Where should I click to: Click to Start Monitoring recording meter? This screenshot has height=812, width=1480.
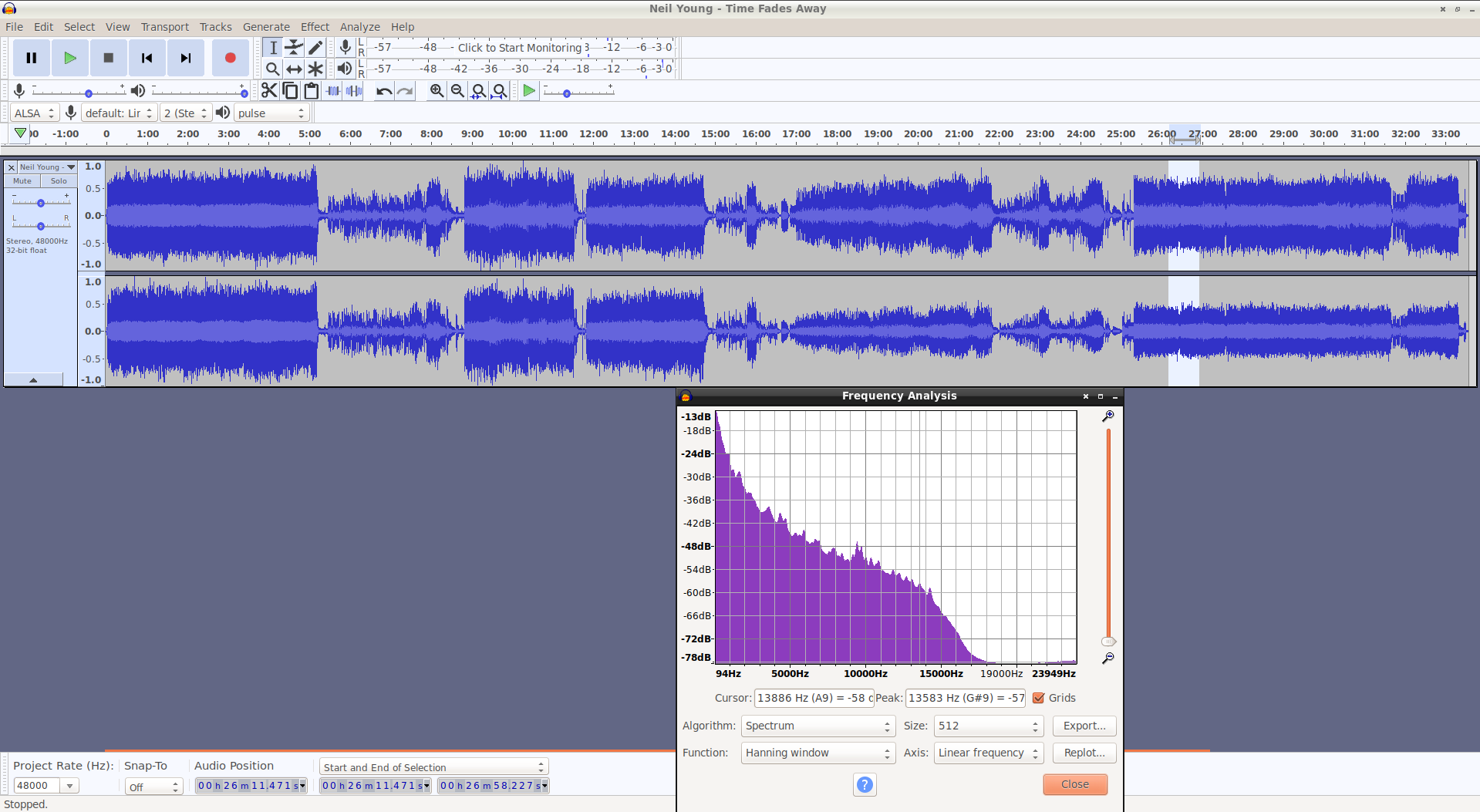(x=521, y=48)
